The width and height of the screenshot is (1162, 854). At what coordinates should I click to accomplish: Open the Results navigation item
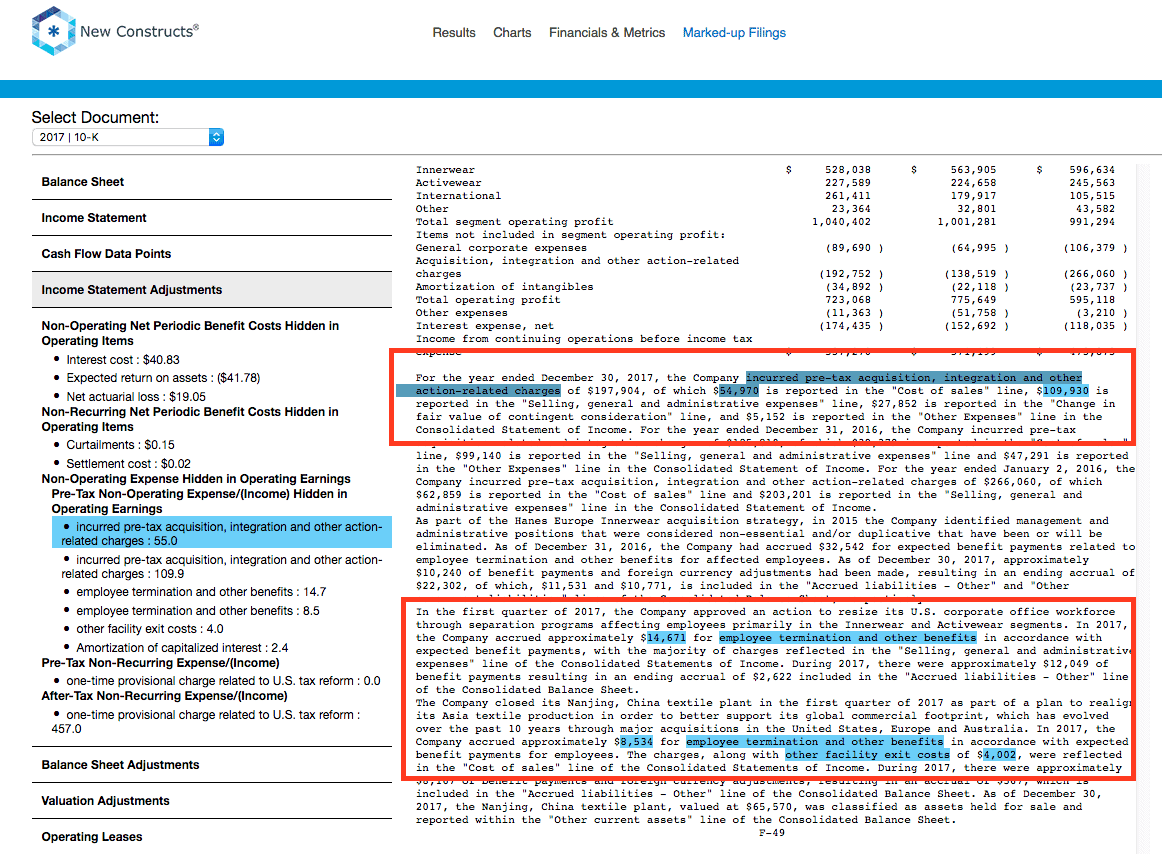coord(454,33)
